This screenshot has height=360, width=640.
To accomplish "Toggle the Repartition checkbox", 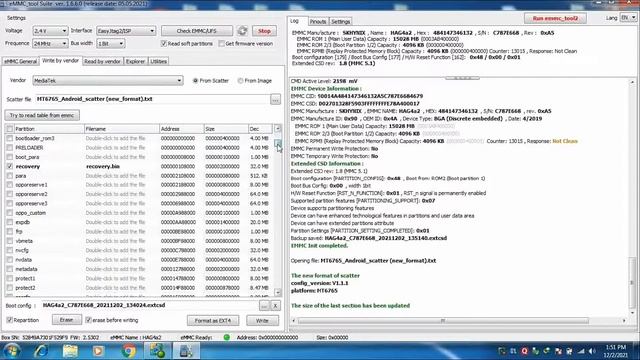I will (10, 320).
